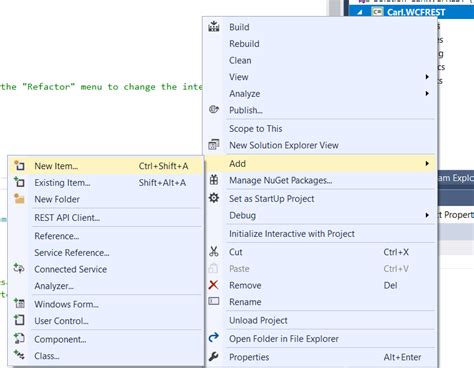
Task: Click the Open Folder arrow icon
Action: tap(214, 338)
